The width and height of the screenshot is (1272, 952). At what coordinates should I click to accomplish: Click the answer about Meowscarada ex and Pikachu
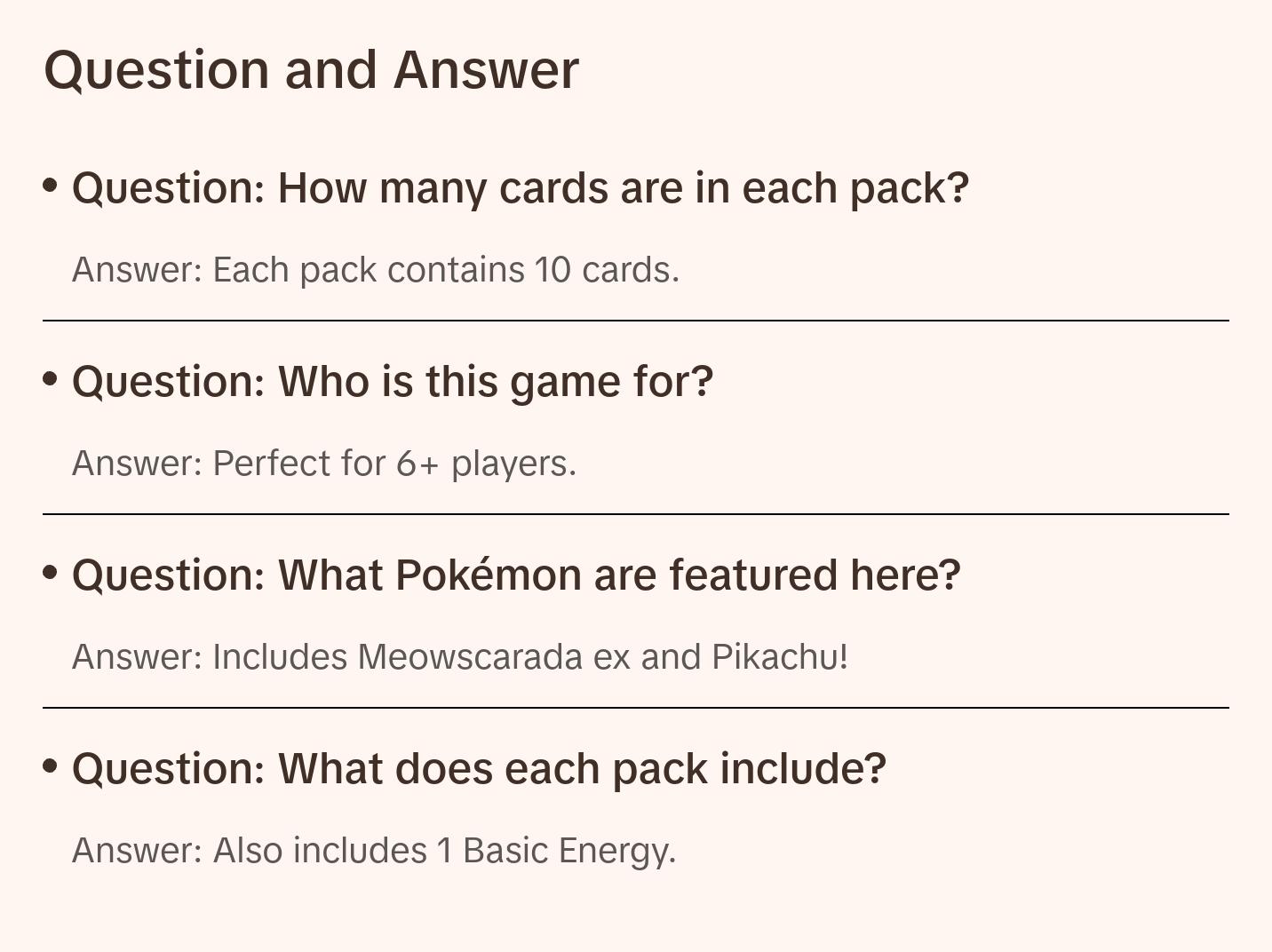point(460,657)
